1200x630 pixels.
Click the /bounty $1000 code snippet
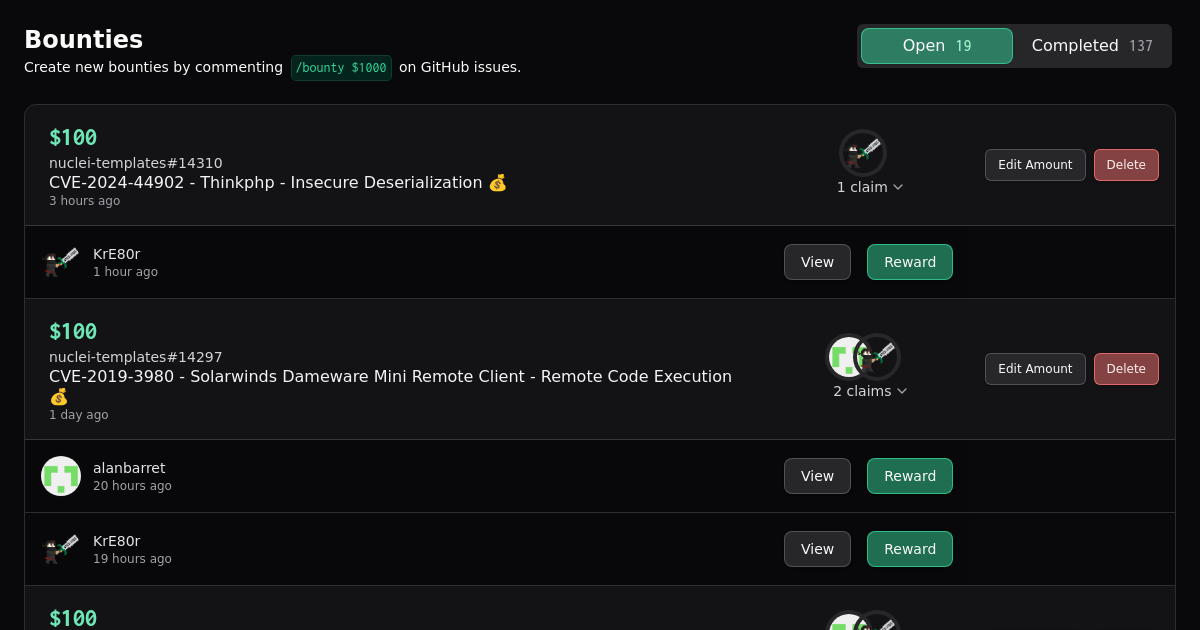(341, 68)
